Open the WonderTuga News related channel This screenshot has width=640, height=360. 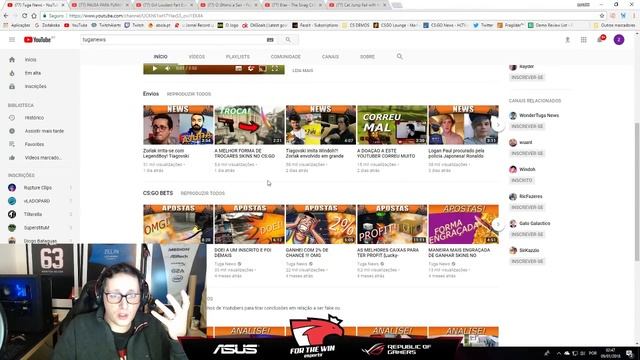click(x=539, y=116)
